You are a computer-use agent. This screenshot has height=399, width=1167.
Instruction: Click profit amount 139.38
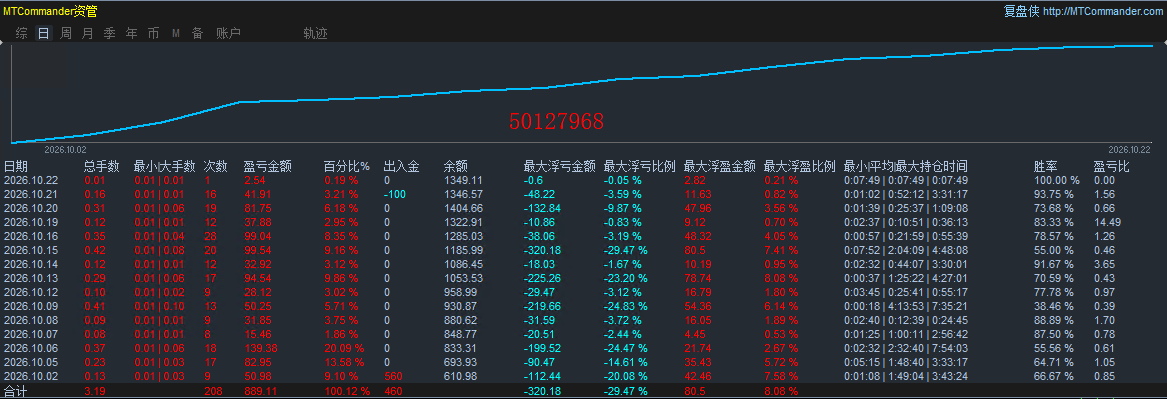260,348
